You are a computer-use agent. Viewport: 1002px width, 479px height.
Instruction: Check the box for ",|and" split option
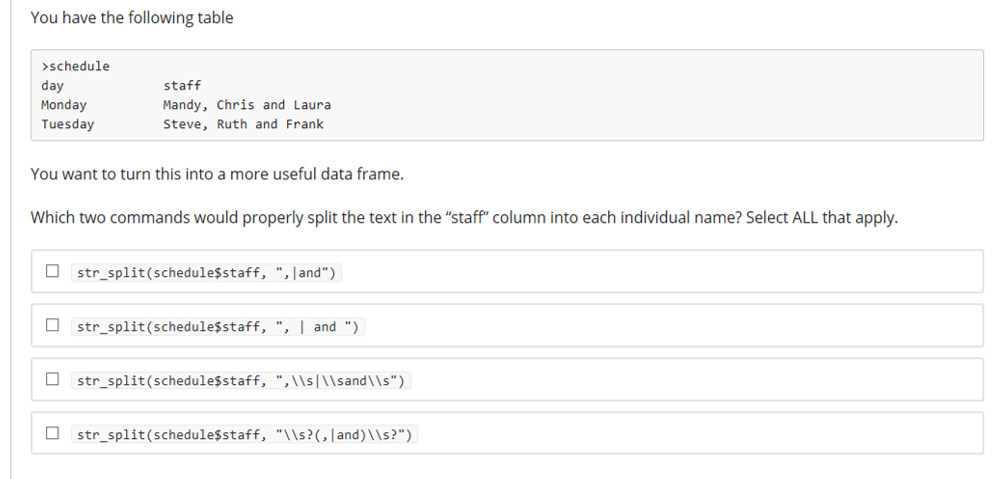(52, 272)
